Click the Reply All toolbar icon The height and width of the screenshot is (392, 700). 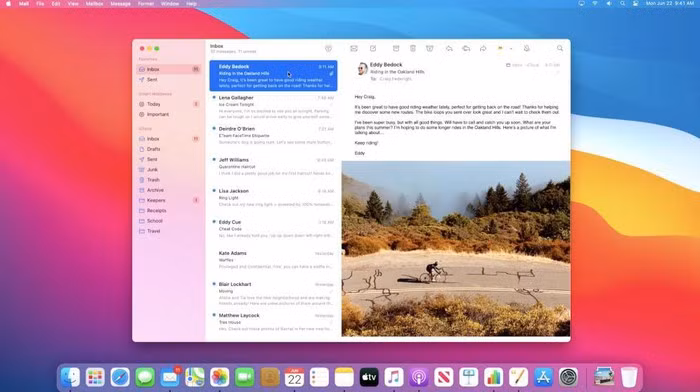pos(466,48)
